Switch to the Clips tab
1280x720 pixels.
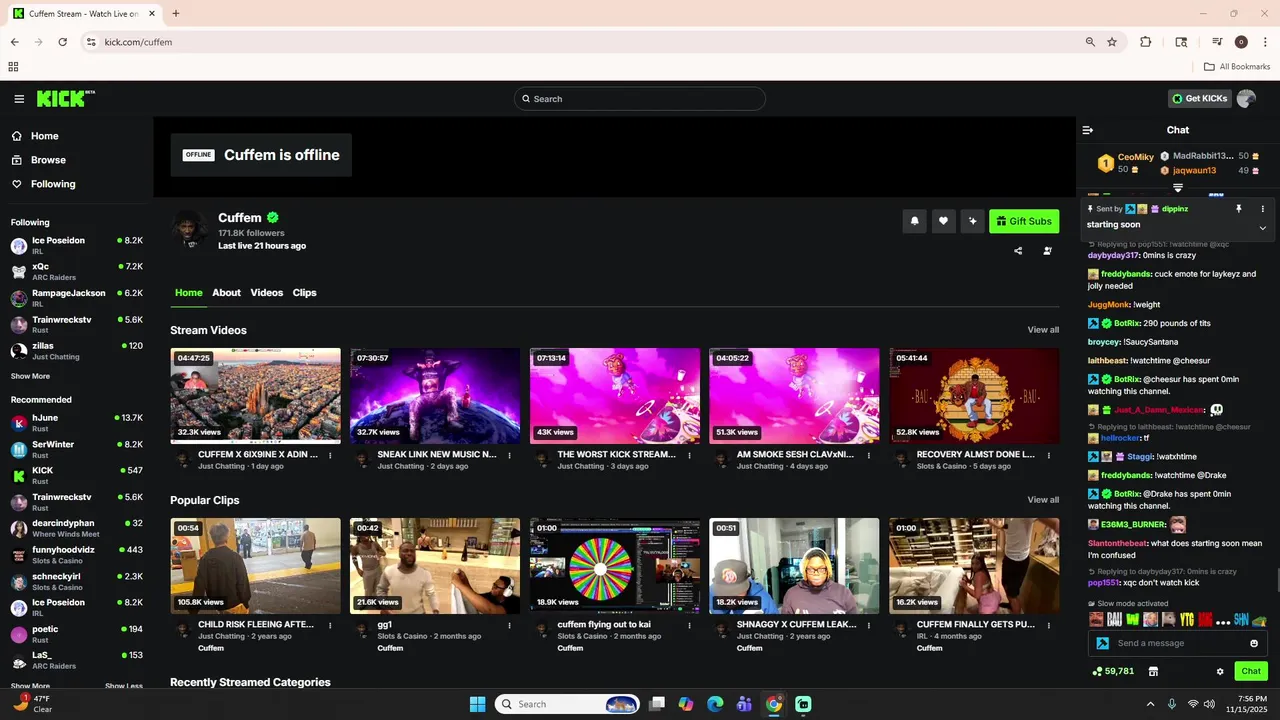pos(305,293)
